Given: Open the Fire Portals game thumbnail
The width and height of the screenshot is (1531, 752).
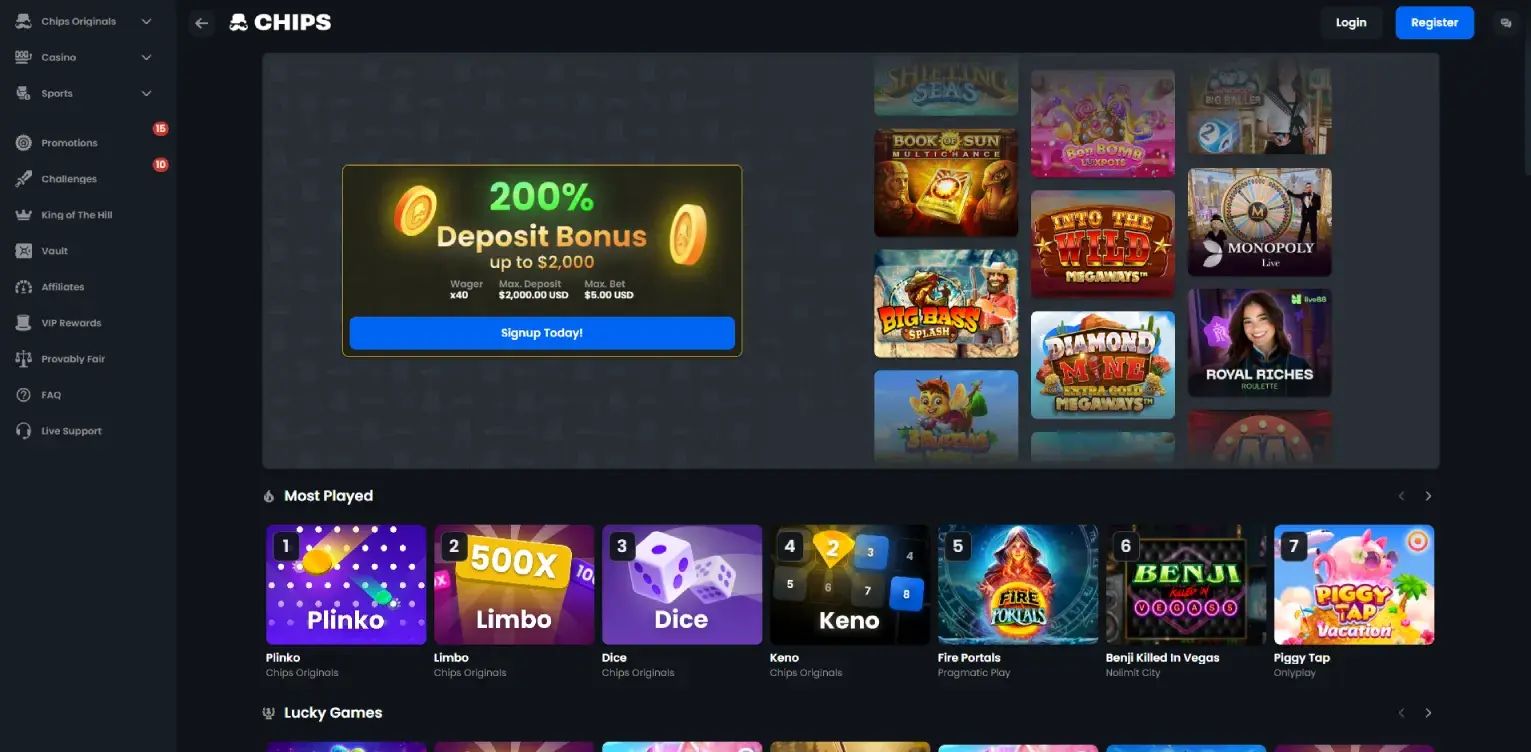Looking at the screenshot, I should click(1018, 585).
